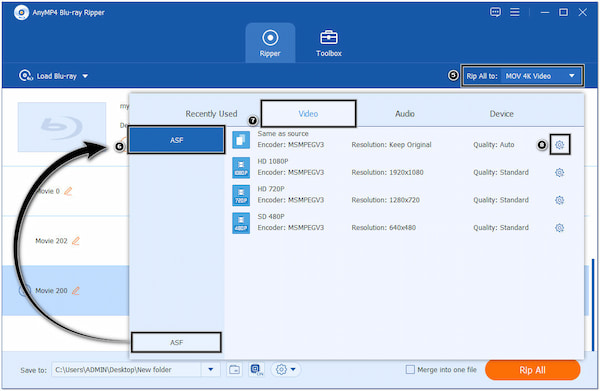600x391 pixels.
Task: Open the hamburger menu in title bar
Action: pos(515,12)
